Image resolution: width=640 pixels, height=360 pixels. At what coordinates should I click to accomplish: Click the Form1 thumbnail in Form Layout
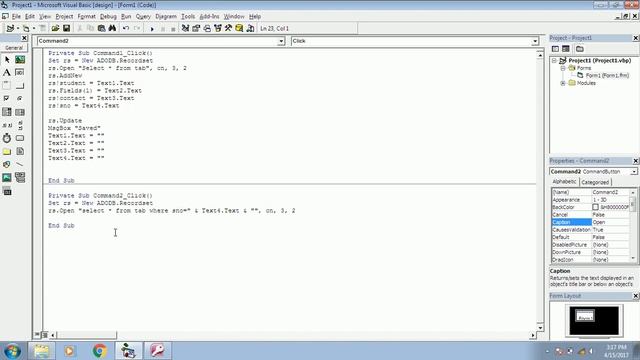click(584, 316)
